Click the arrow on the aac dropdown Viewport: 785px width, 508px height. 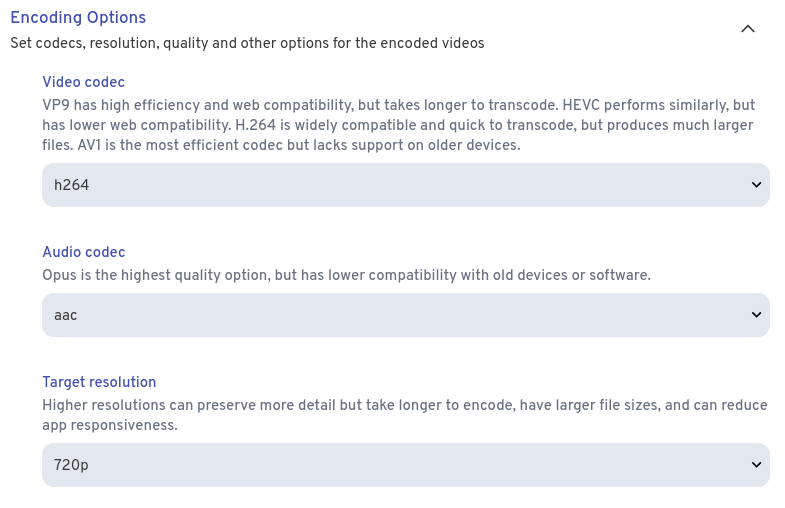tap(755, 315)
